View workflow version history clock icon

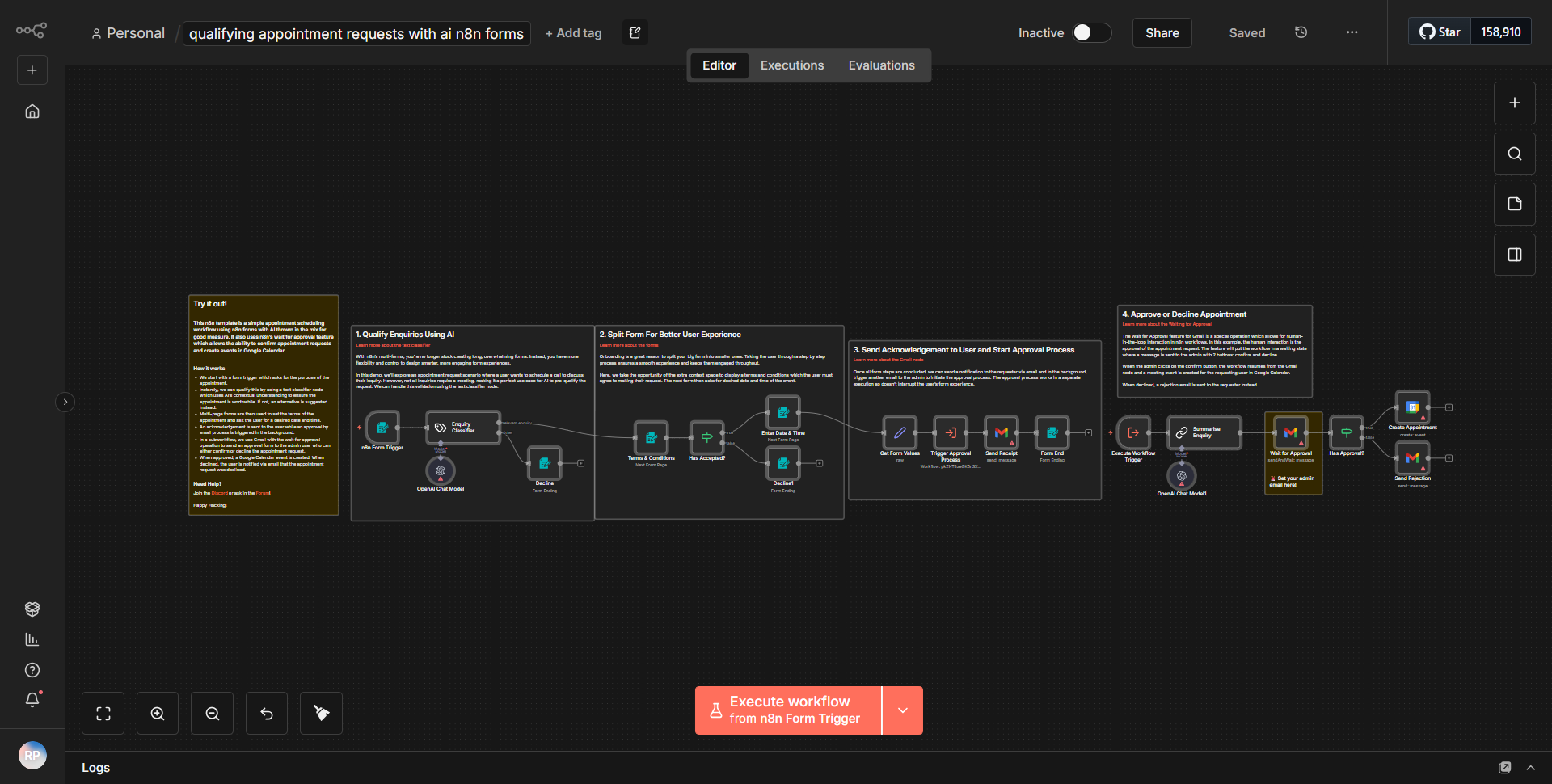1301,32
